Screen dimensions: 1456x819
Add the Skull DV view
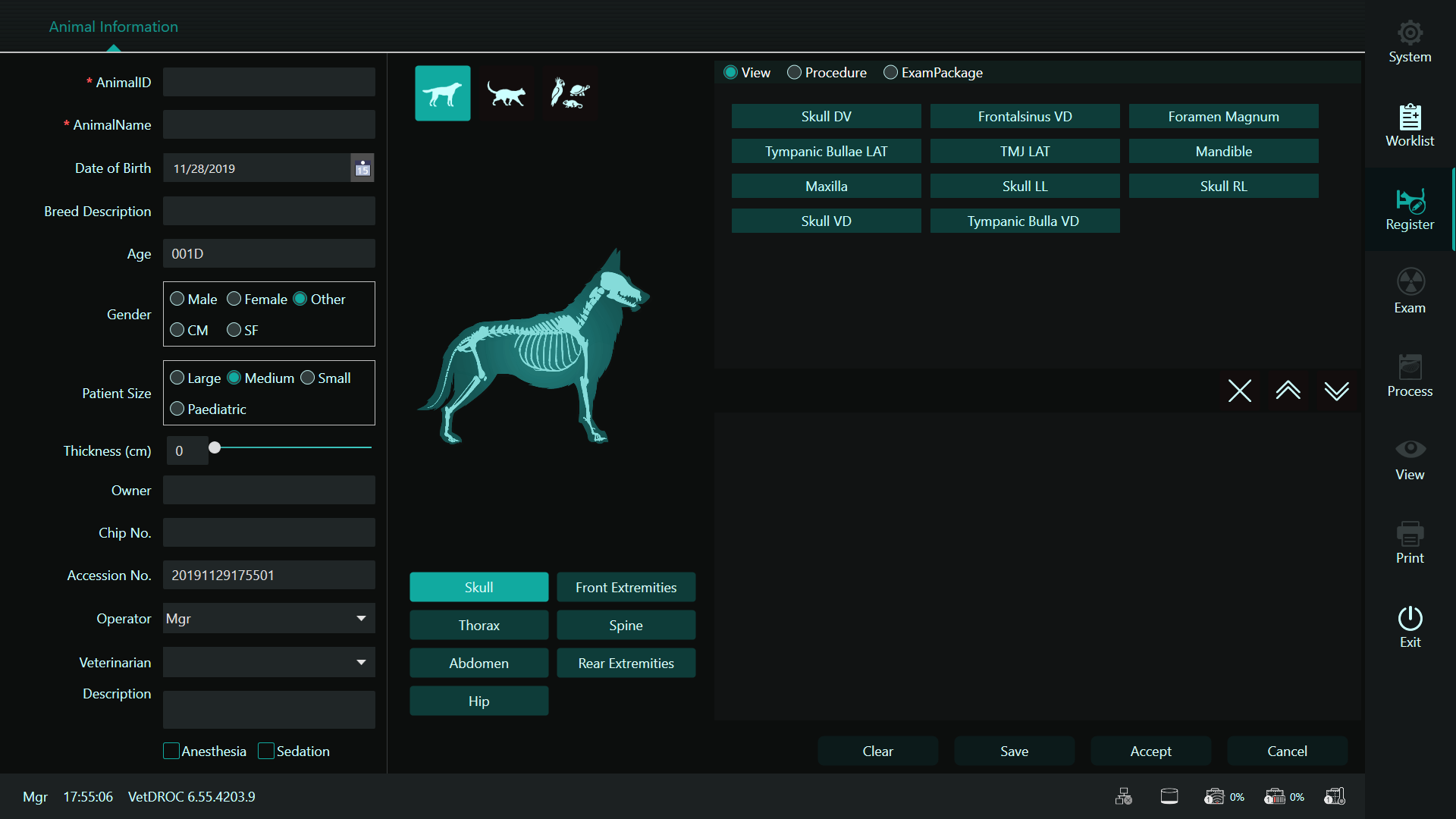(826, 117)
